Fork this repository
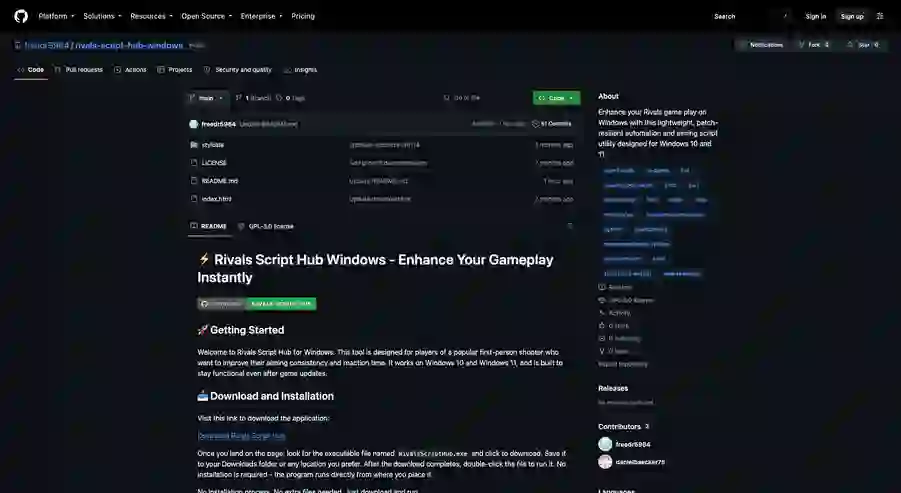 pyautogui.click(x=814, y=44)
